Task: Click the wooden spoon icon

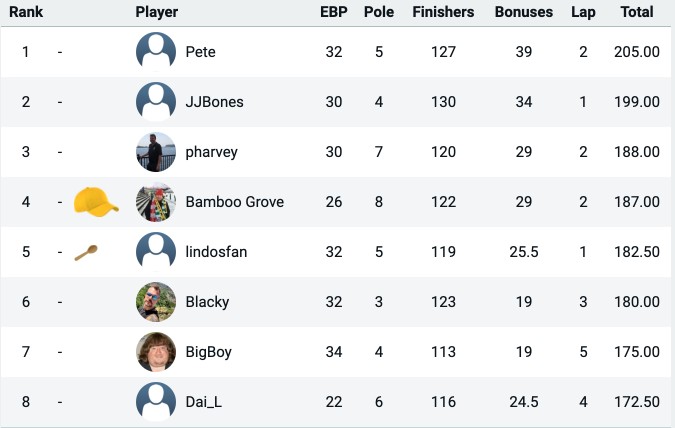Action: pos(86,253)
